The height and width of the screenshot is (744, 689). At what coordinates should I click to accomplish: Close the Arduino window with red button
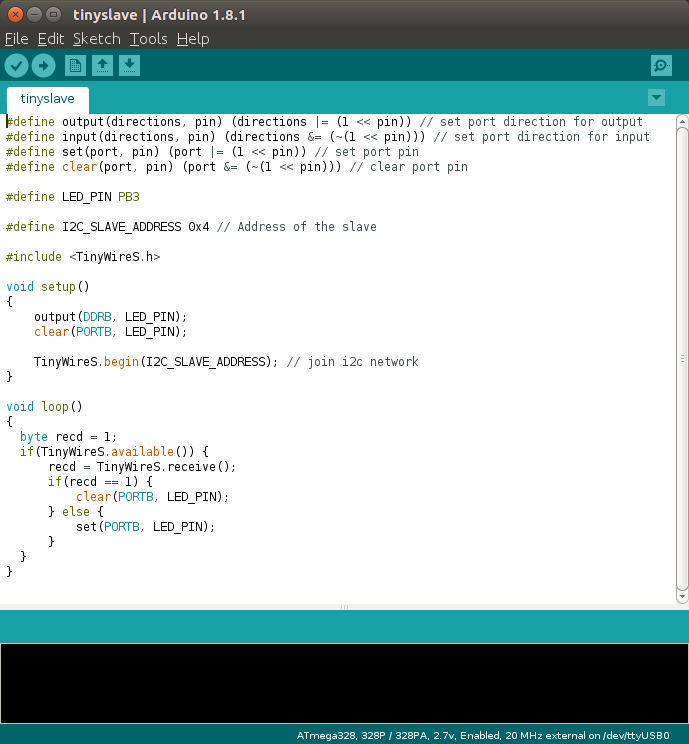15,15
